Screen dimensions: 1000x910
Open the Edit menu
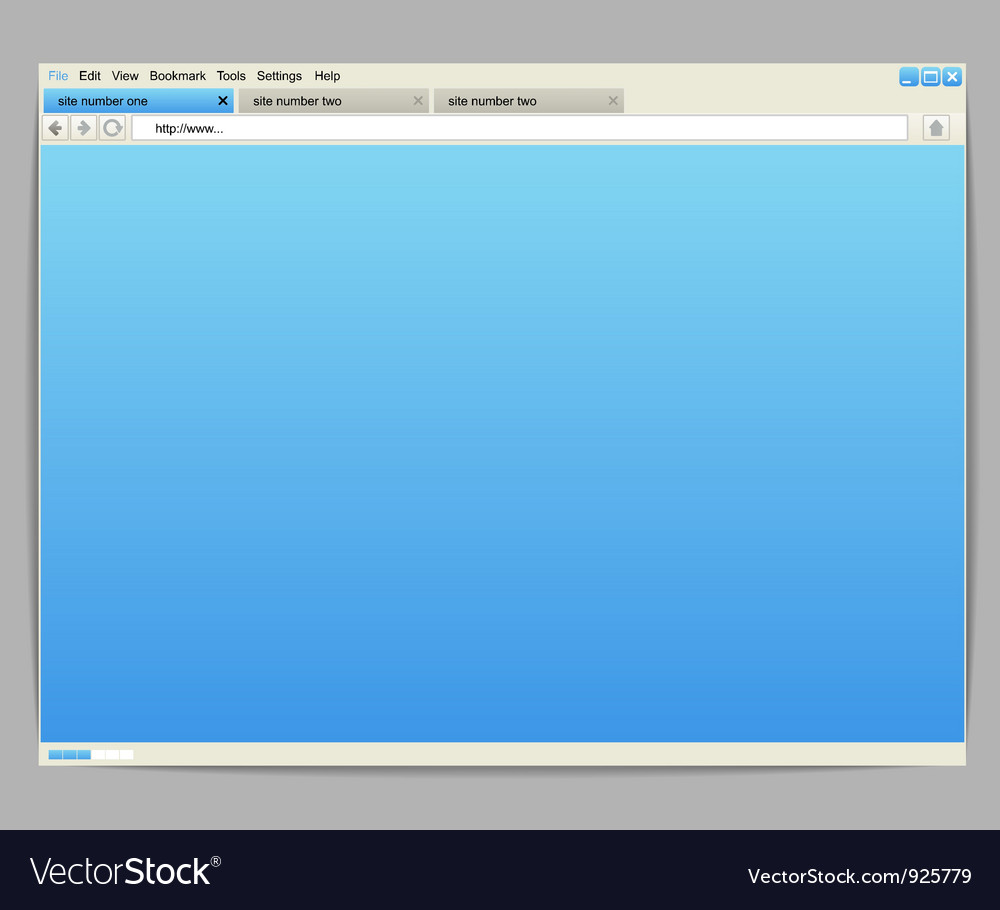tap(90, 76)
